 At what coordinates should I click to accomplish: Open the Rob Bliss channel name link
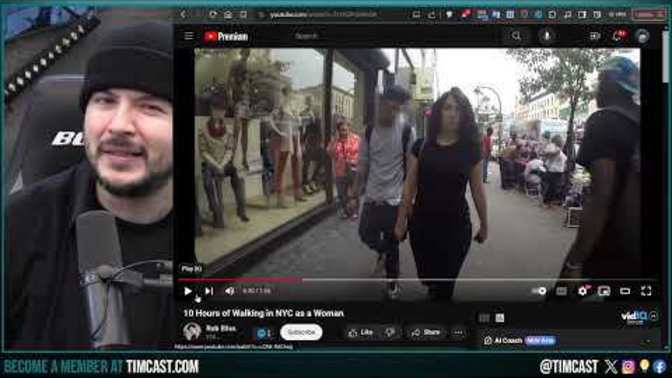[x=220, y=329]
